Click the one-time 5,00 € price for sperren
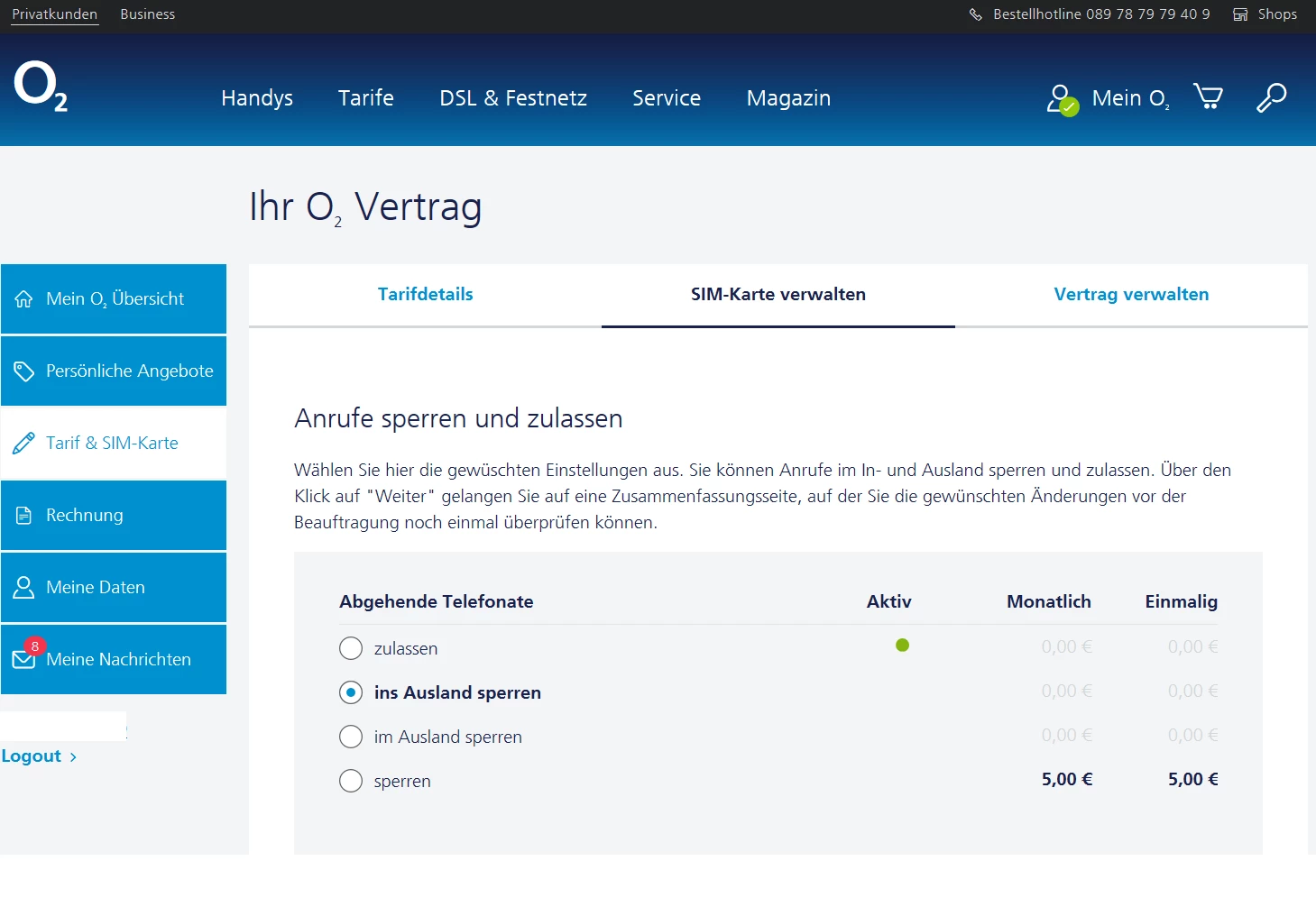This screenshot has height=916, width=1316. pyautogui.click(x=1193, y=780)
